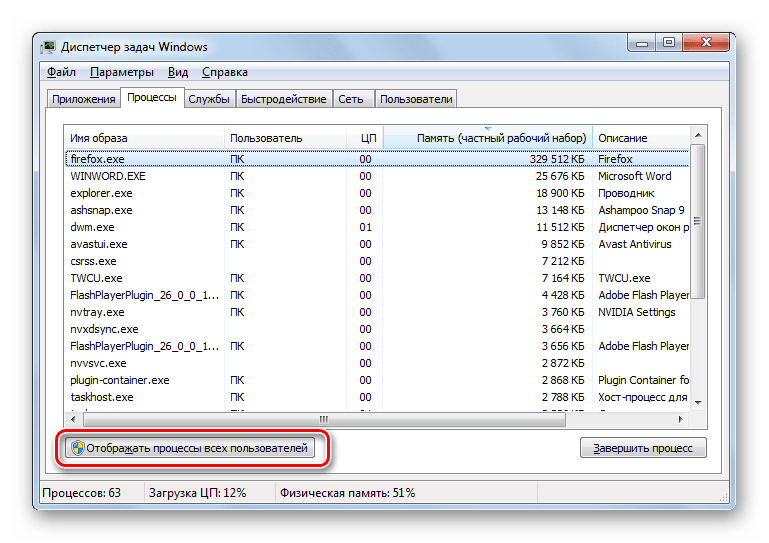Minimize the Task Manager window
The width and height of the screenshot is (769, 543).
[641, 43]
